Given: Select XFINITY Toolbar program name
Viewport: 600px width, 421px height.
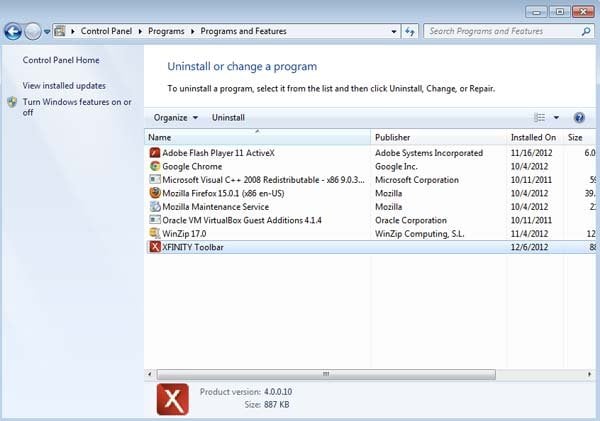Looking at the screenshot, I should pyautogui.click(x=192, y=247).
